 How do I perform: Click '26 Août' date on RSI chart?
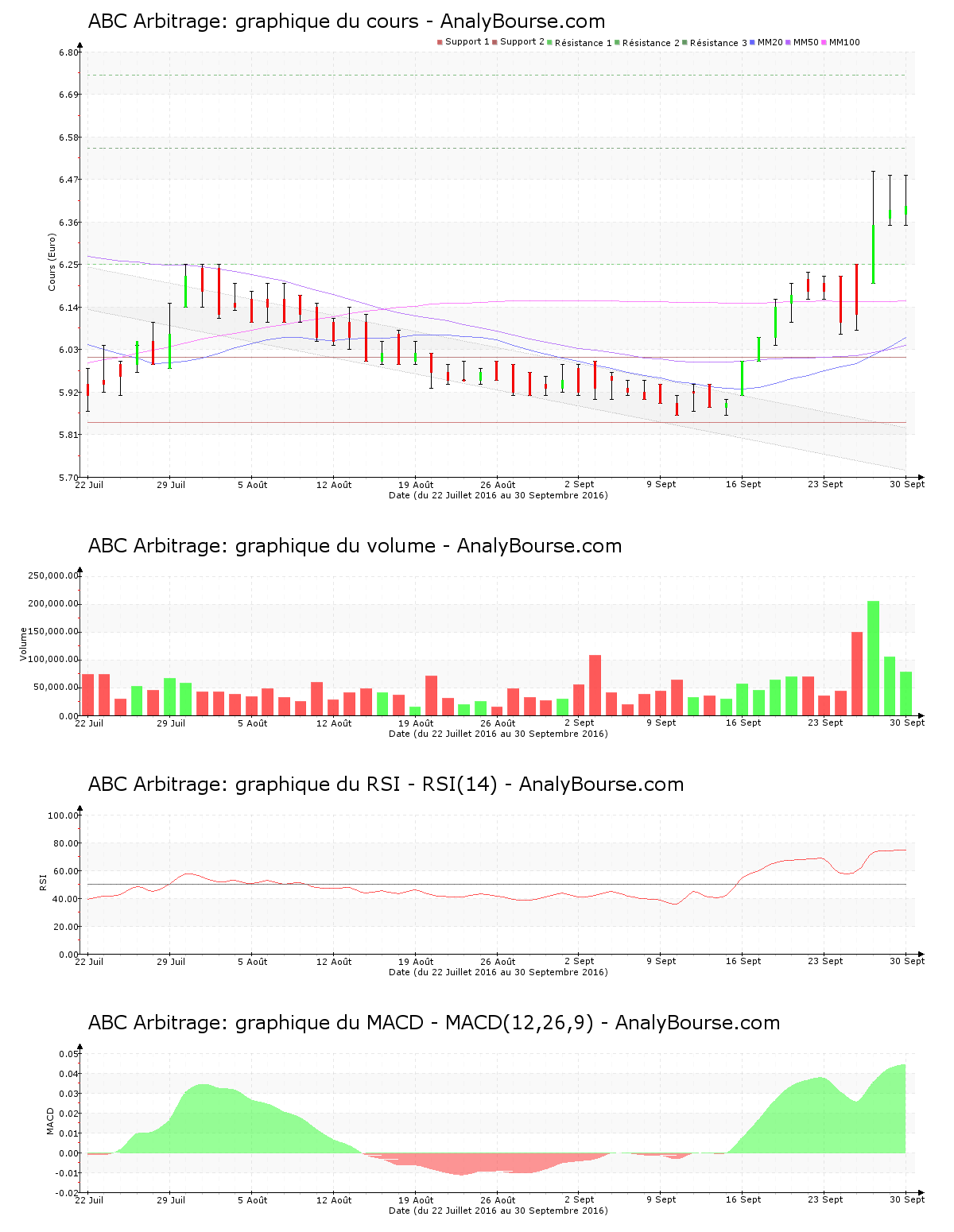498,962
